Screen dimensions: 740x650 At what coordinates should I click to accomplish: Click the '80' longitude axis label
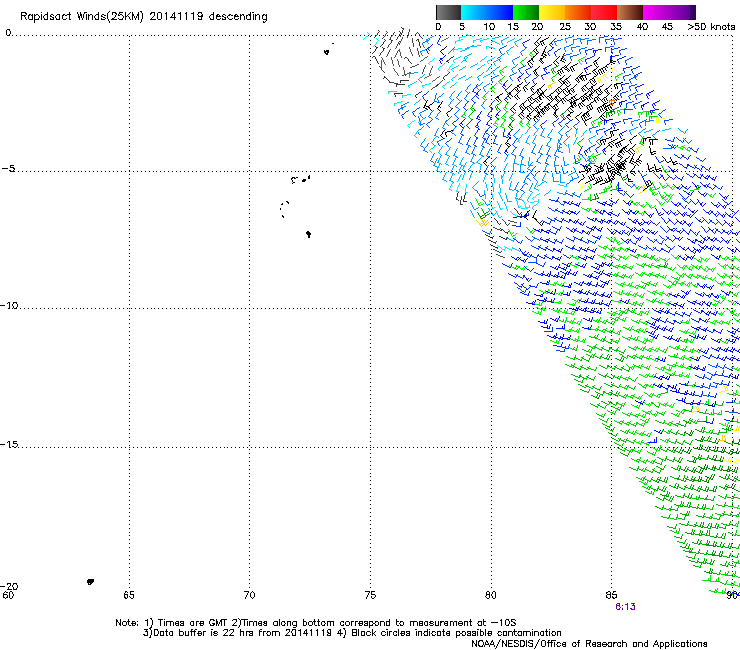point(491,595)
